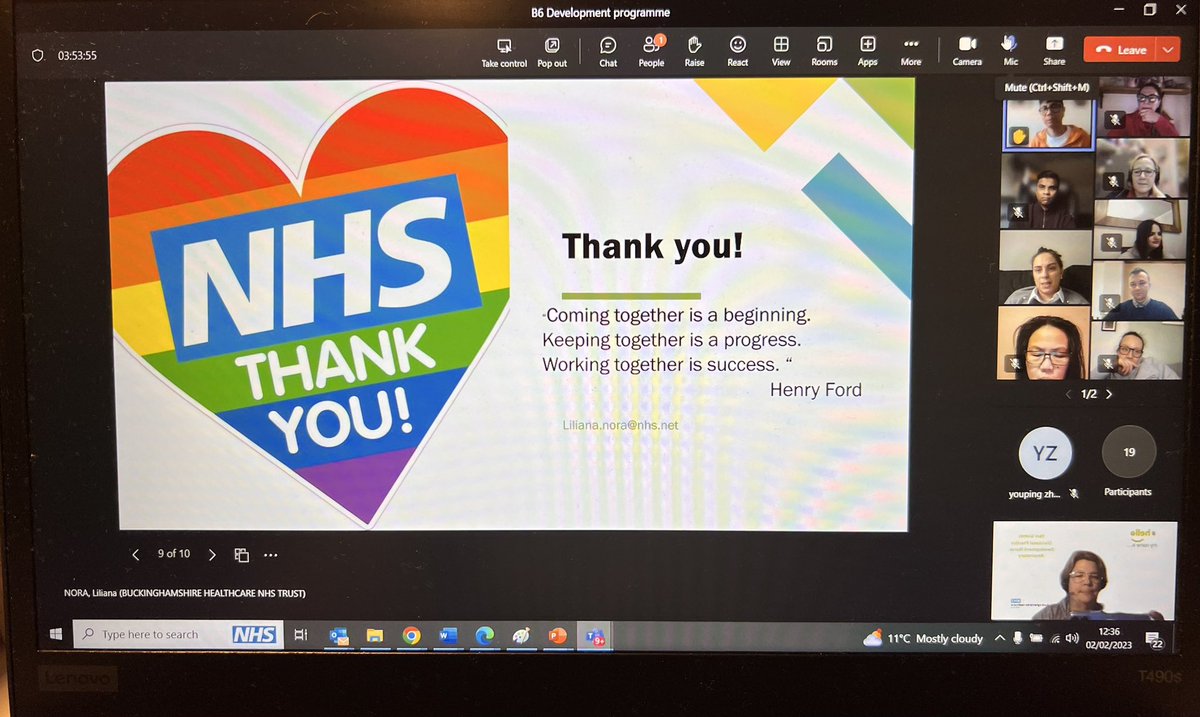Show hidden system tray icons chevron
This screenshot has width=1200, height=717.
tap(999, 638)
